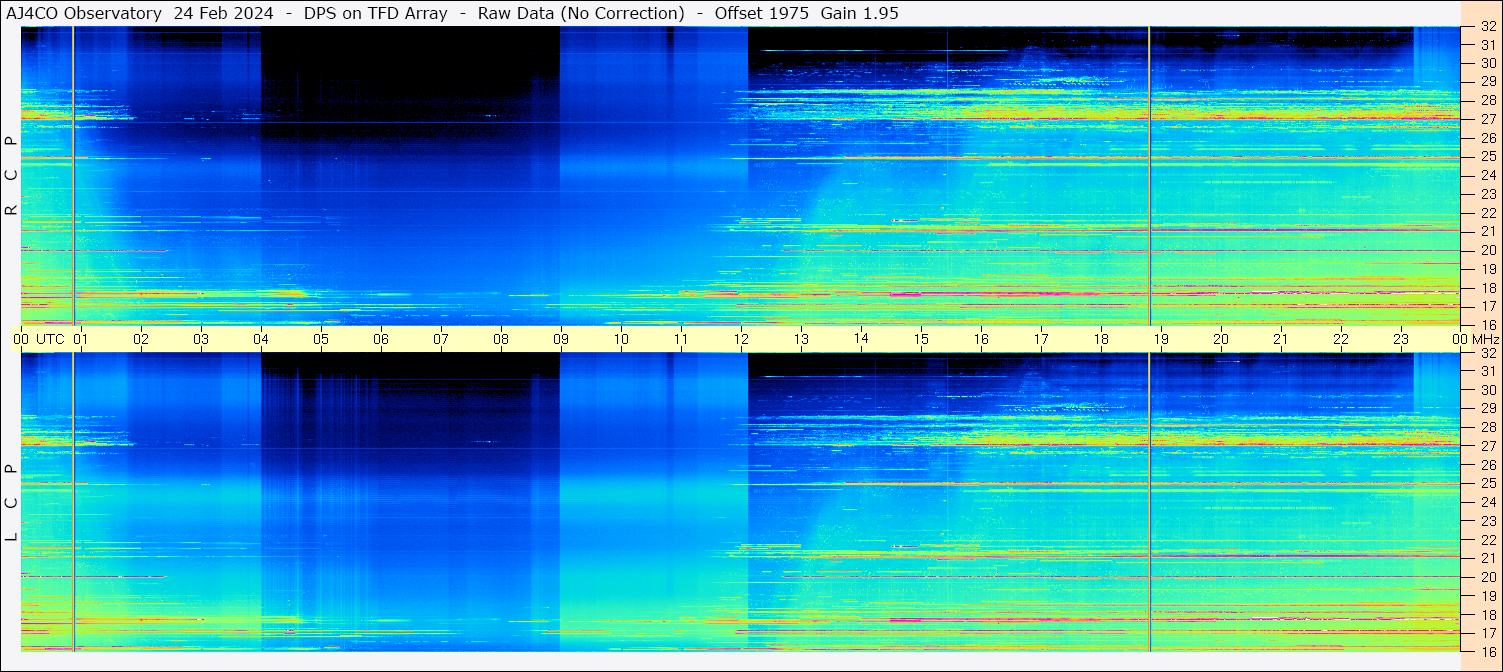Click "DPS on TFD Array" header text
The image size is (1503, 672).
(375, 13)
